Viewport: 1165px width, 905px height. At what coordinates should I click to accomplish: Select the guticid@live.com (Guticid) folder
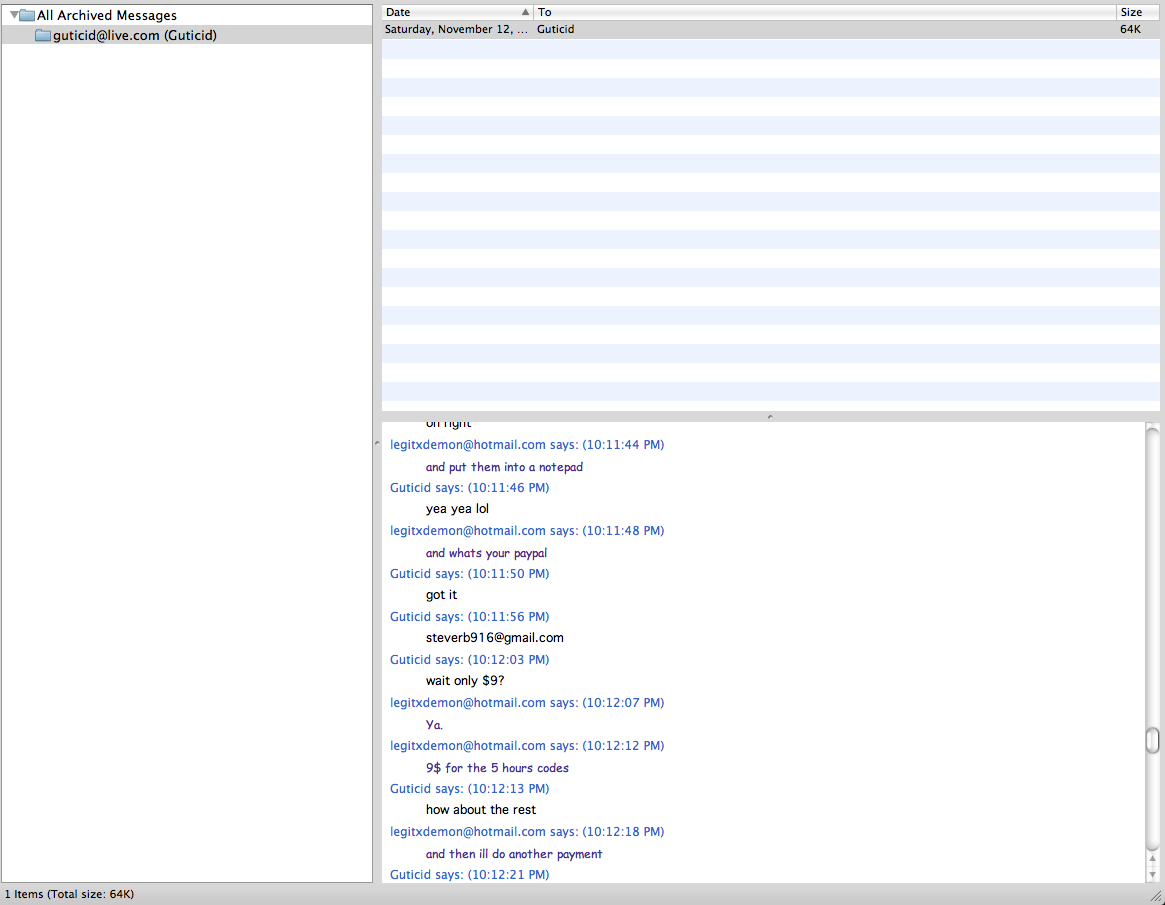point(186,35)
